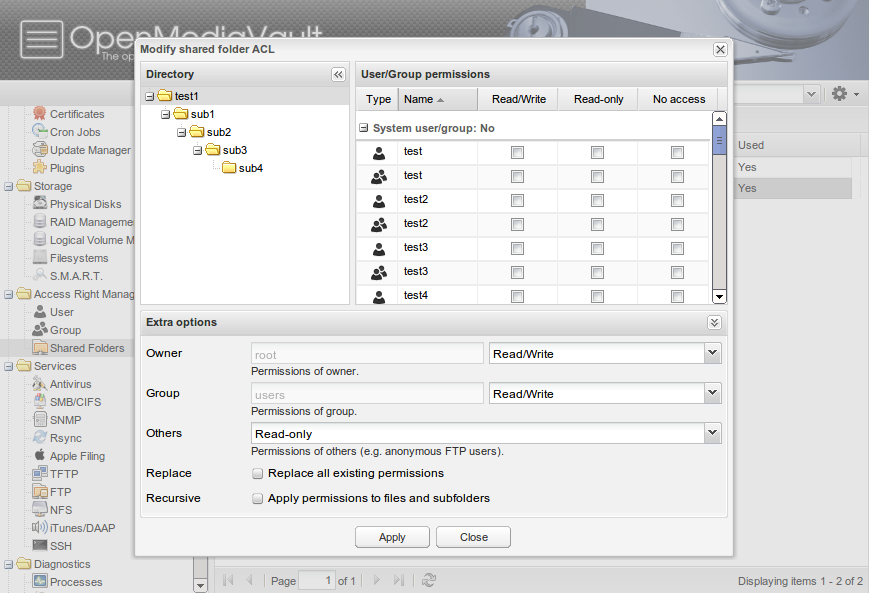Click the gear settings icon top right
The height and width of the screenshot is (593, 869).
(837, 93)
